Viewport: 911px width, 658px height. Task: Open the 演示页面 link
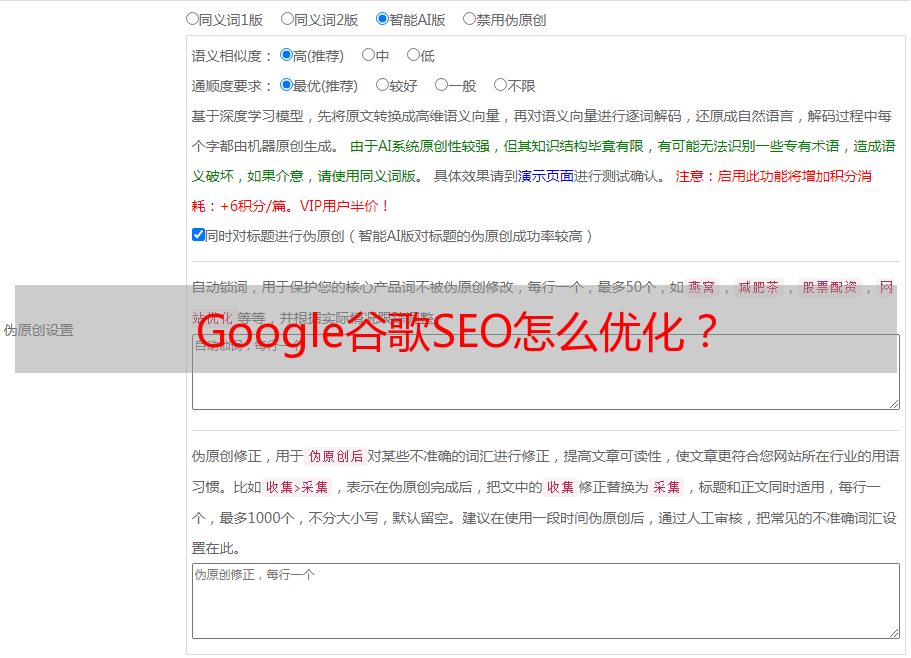546,176
